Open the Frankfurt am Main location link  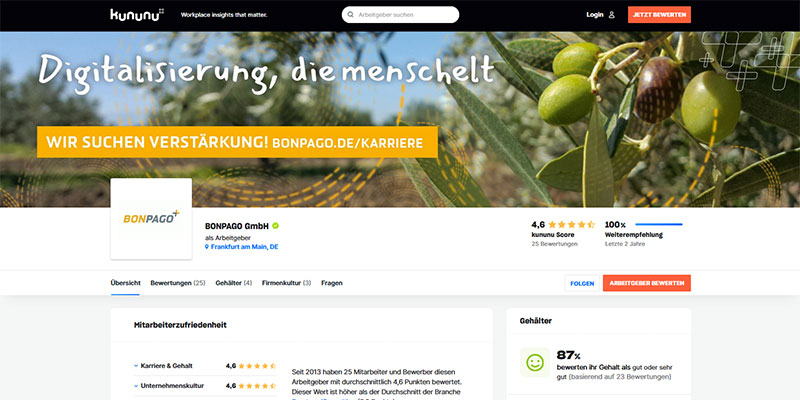click(244, 247)
